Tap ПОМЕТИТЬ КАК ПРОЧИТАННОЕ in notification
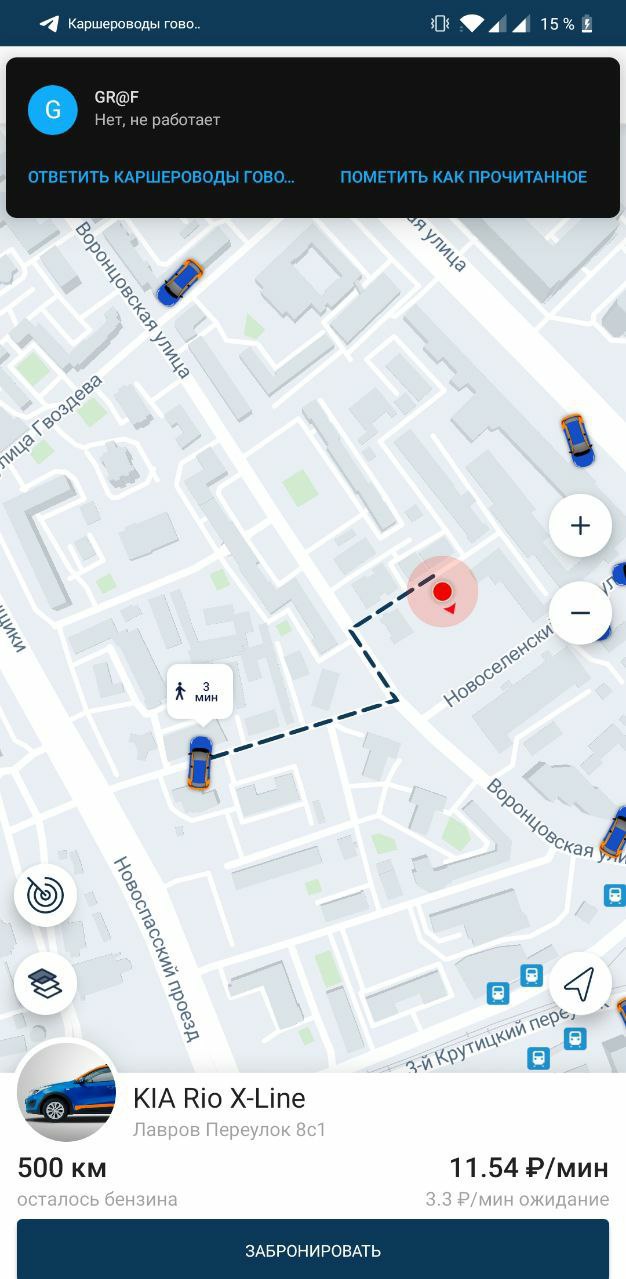This screenshot has width=626, height=1279. pos(463,177)
